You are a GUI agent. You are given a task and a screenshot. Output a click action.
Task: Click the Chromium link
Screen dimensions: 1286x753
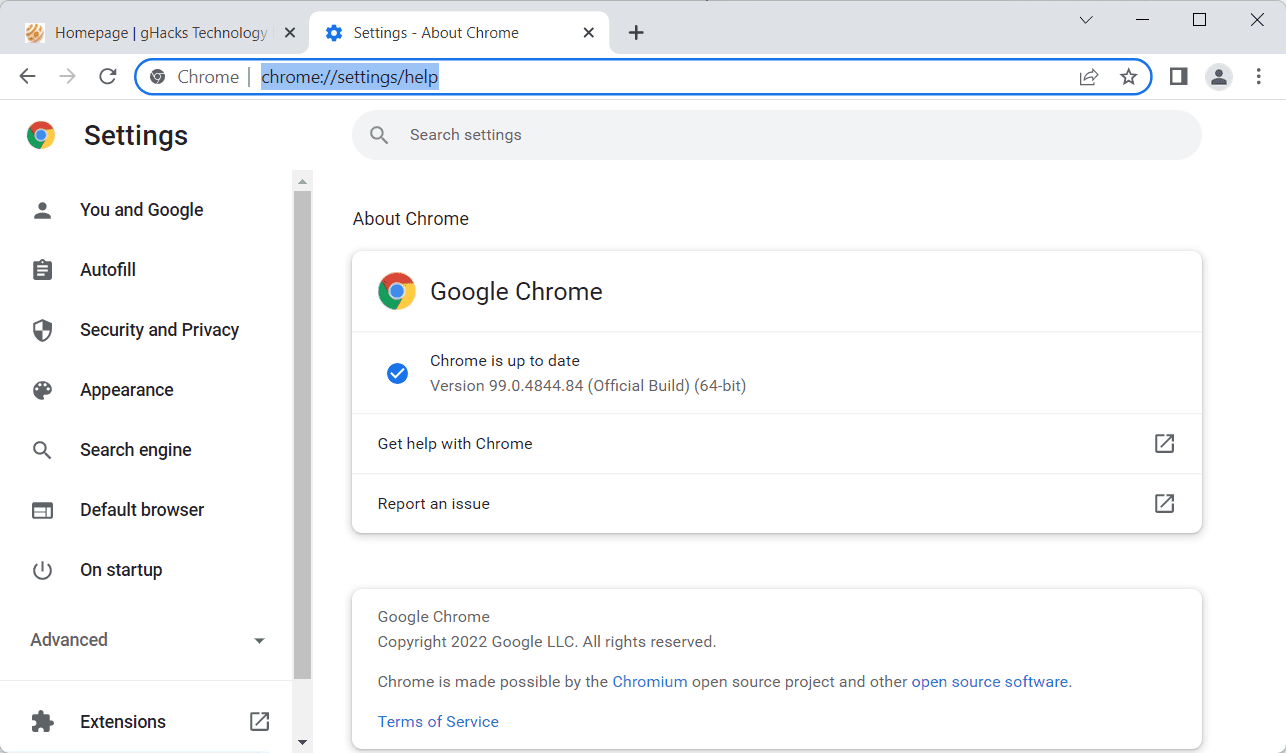pos(650,682)
